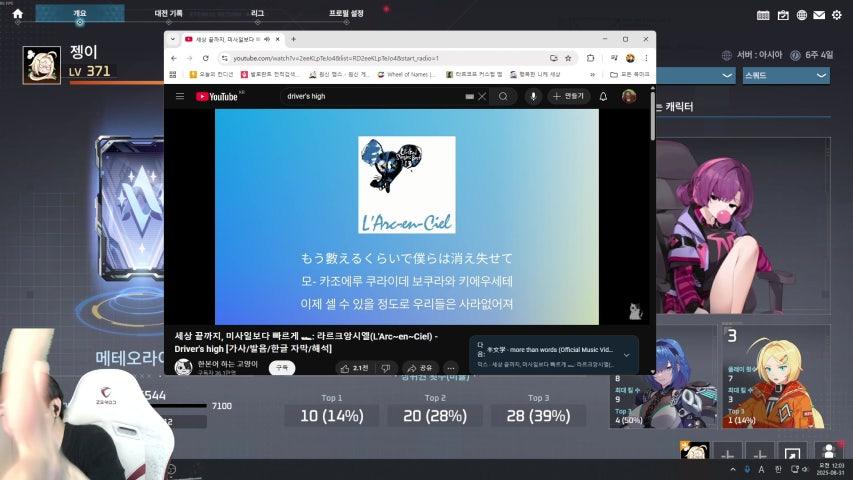This screenshot has height=480, width=853.
Task: Open the game mail envelope icon
Action: (819, 15)
